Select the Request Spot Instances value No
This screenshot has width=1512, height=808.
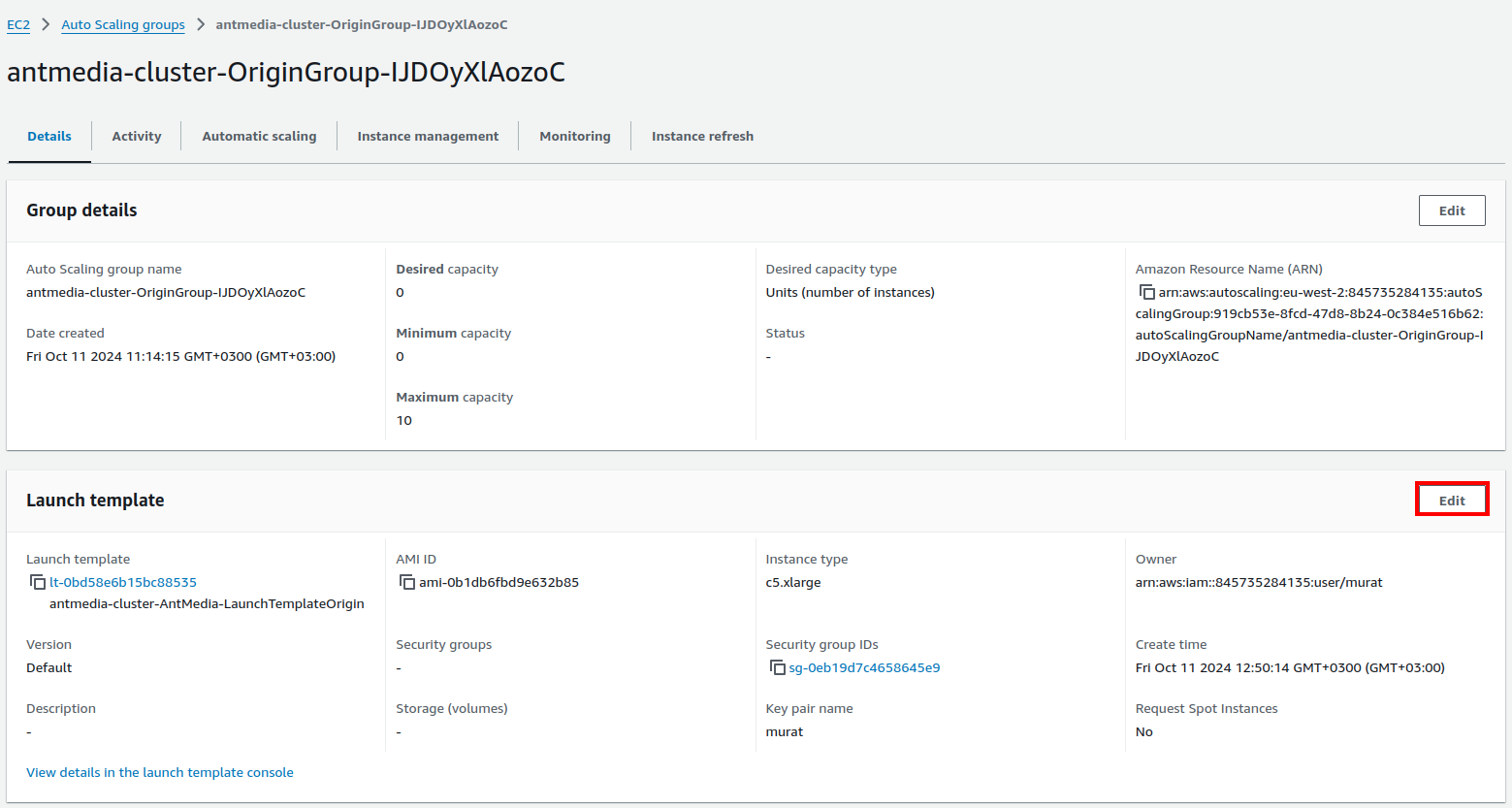[1144, 731]
